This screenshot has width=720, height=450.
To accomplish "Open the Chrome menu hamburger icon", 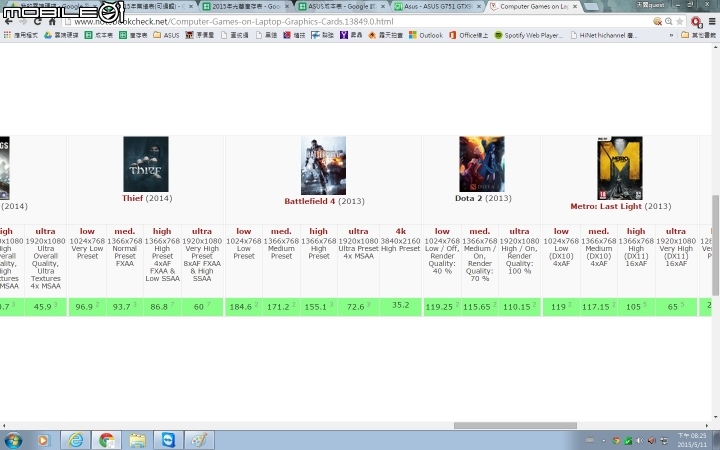I will pyautogui.click(x=712, y=22).
